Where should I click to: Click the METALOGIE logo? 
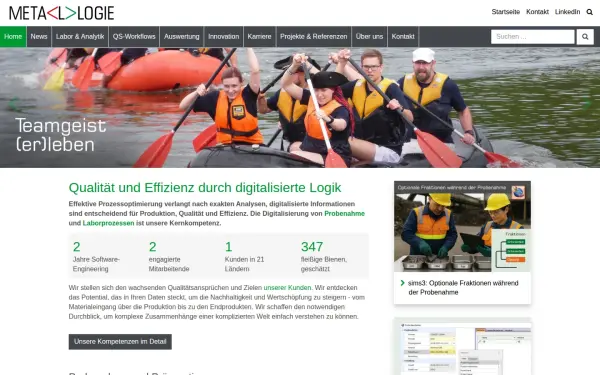pos(62,13)
